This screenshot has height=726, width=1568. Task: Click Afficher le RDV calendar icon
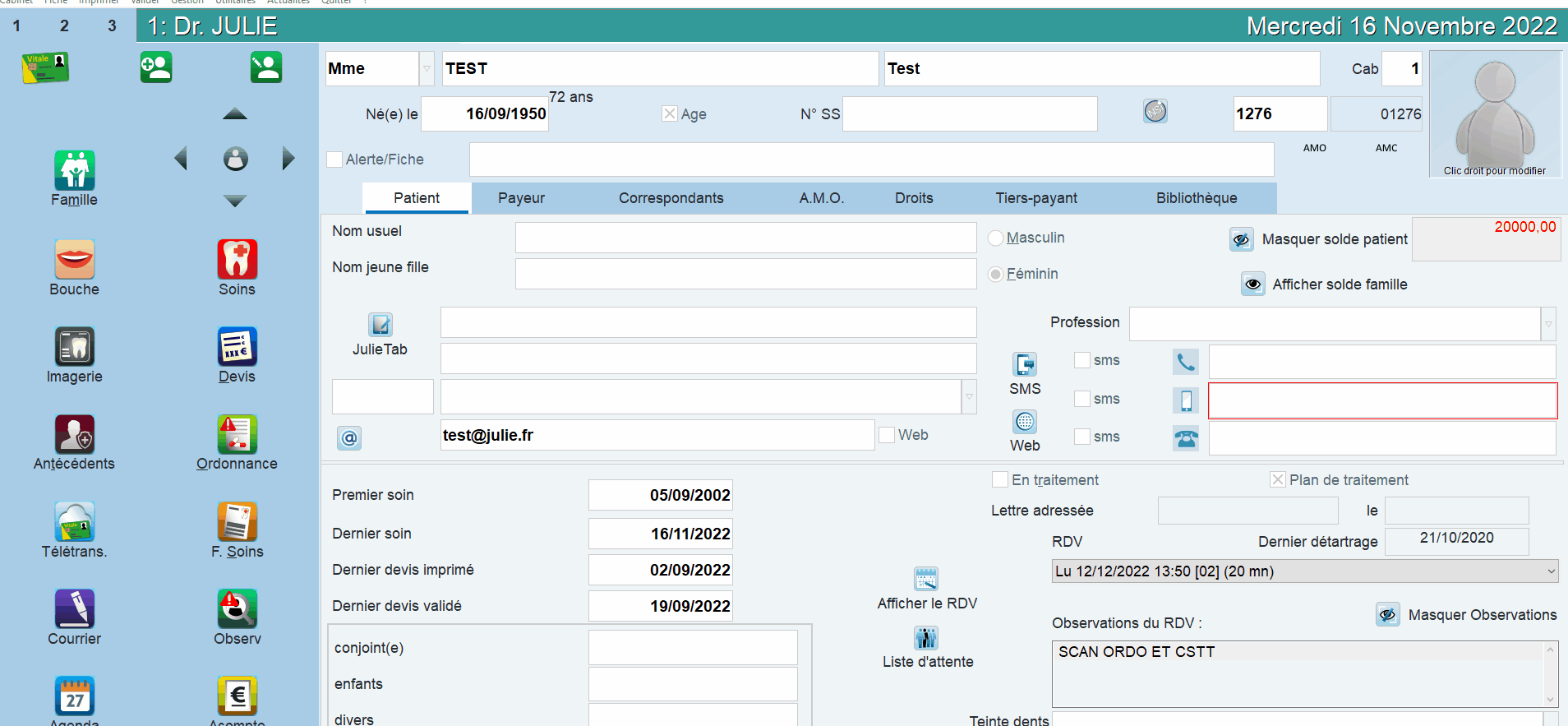tap(926, 579)
